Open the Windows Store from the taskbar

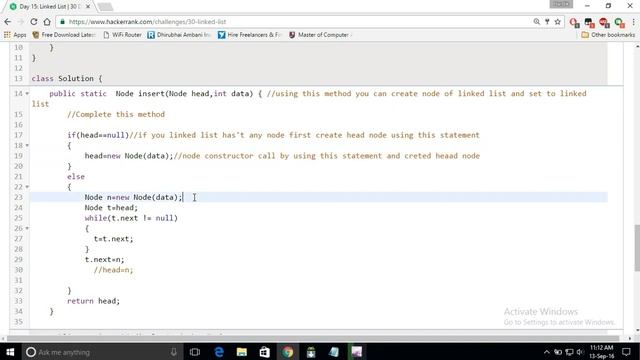tap(264, 352)
